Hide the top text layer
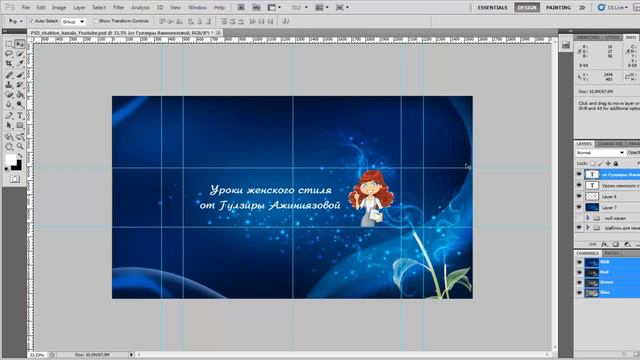640x360 pixels. pyautogui.click(x=579, y=174)
